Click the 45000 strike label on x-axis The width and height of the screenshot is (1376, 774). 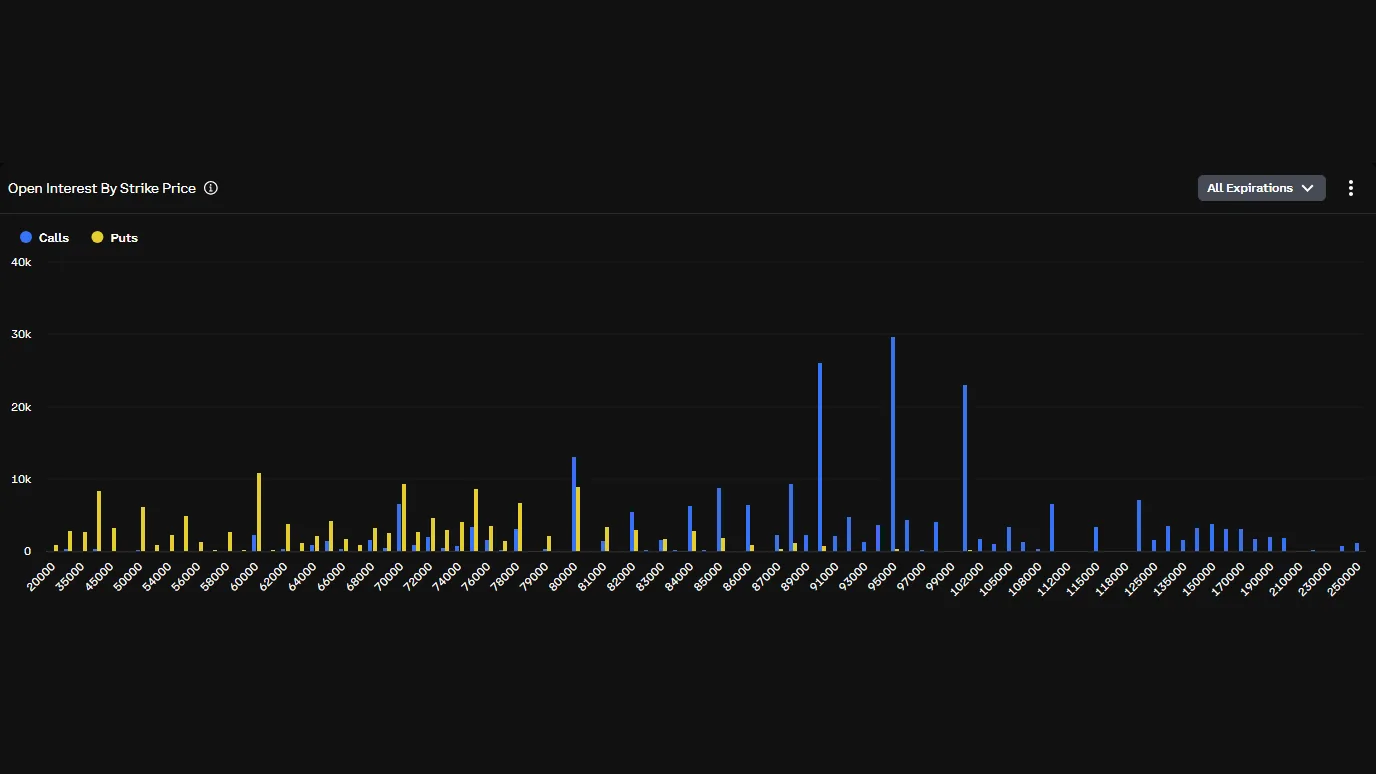(100, 576)
